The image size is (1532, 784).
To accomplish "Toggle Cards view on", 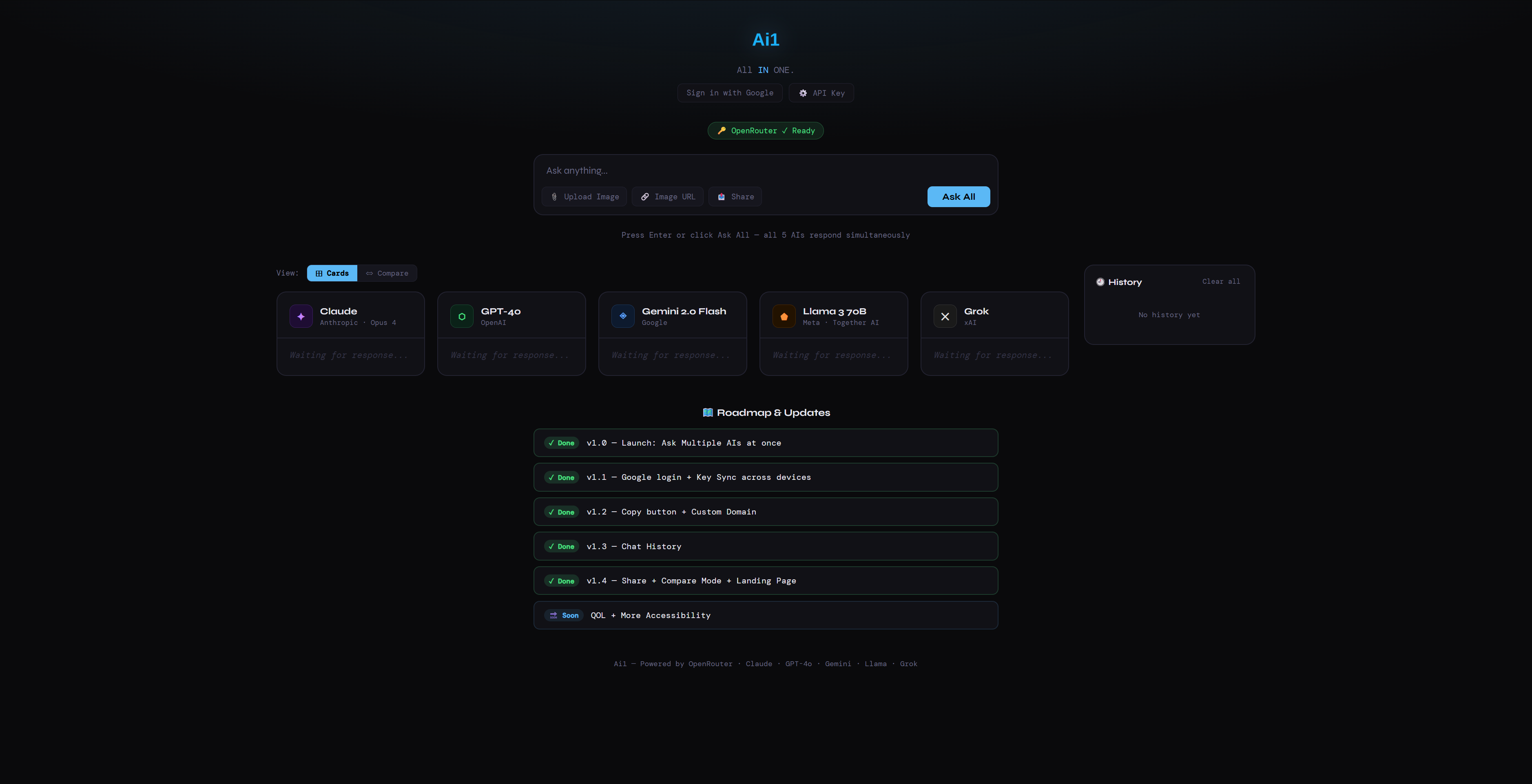I will click(332, 273).
